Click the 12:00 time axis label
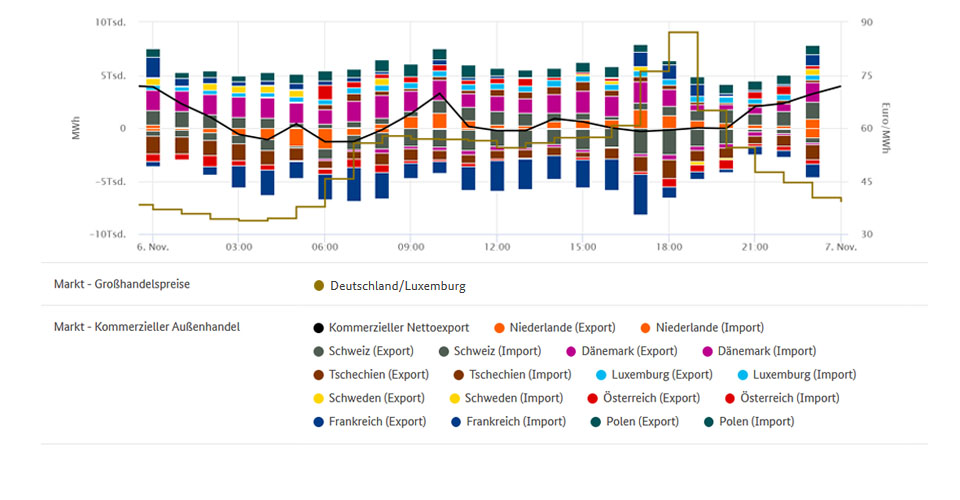 point(497,247)
